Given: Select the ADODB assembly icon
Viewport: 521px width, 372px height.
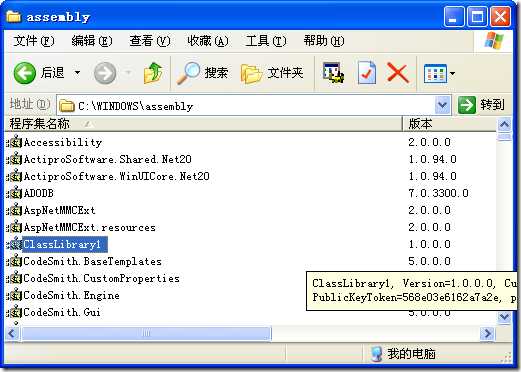Looking at the screenshot, I should tap(14, 193).
